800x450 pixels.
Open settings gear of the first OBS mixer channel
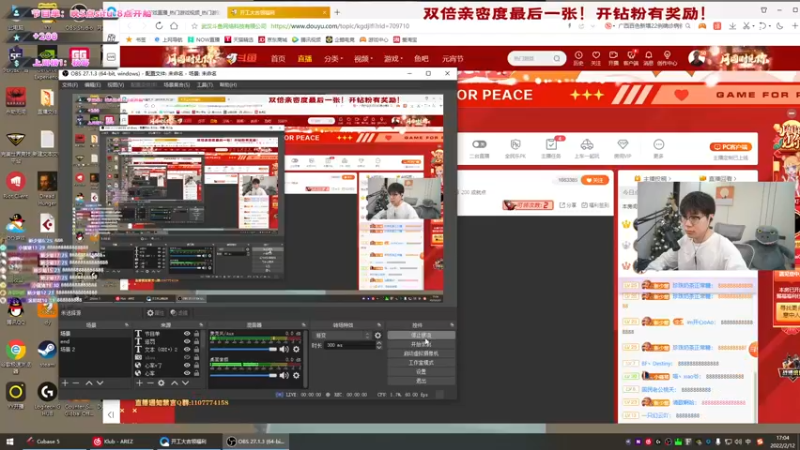coord(296,349)
